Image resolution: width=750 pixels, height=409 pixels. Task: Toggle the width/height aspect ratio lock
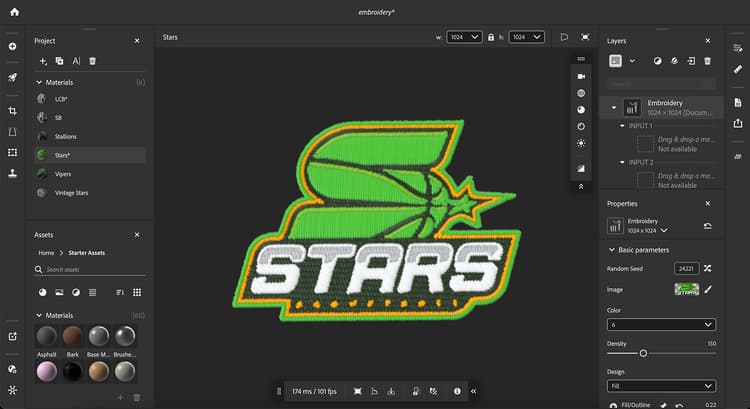click(491, 37)
